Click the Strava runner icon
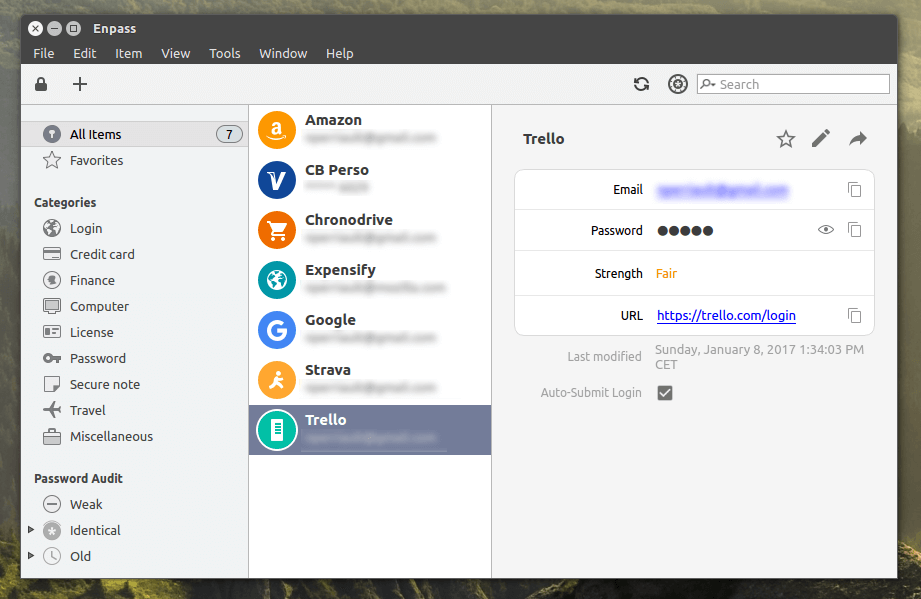Viewport: 921px width, 599px height. coord(277,380)
